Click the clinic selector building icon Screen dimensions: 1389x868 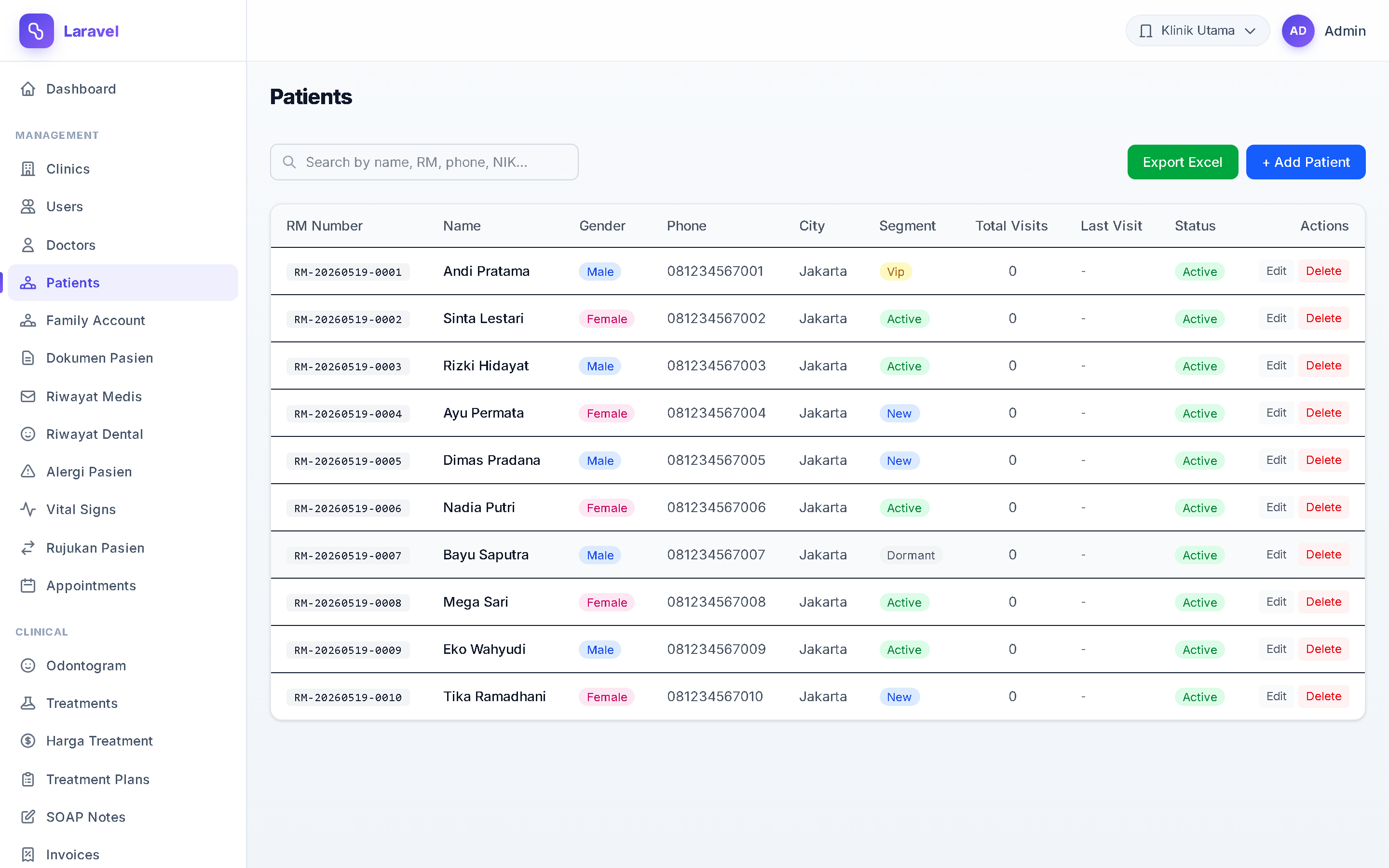tap(1145, 31)
